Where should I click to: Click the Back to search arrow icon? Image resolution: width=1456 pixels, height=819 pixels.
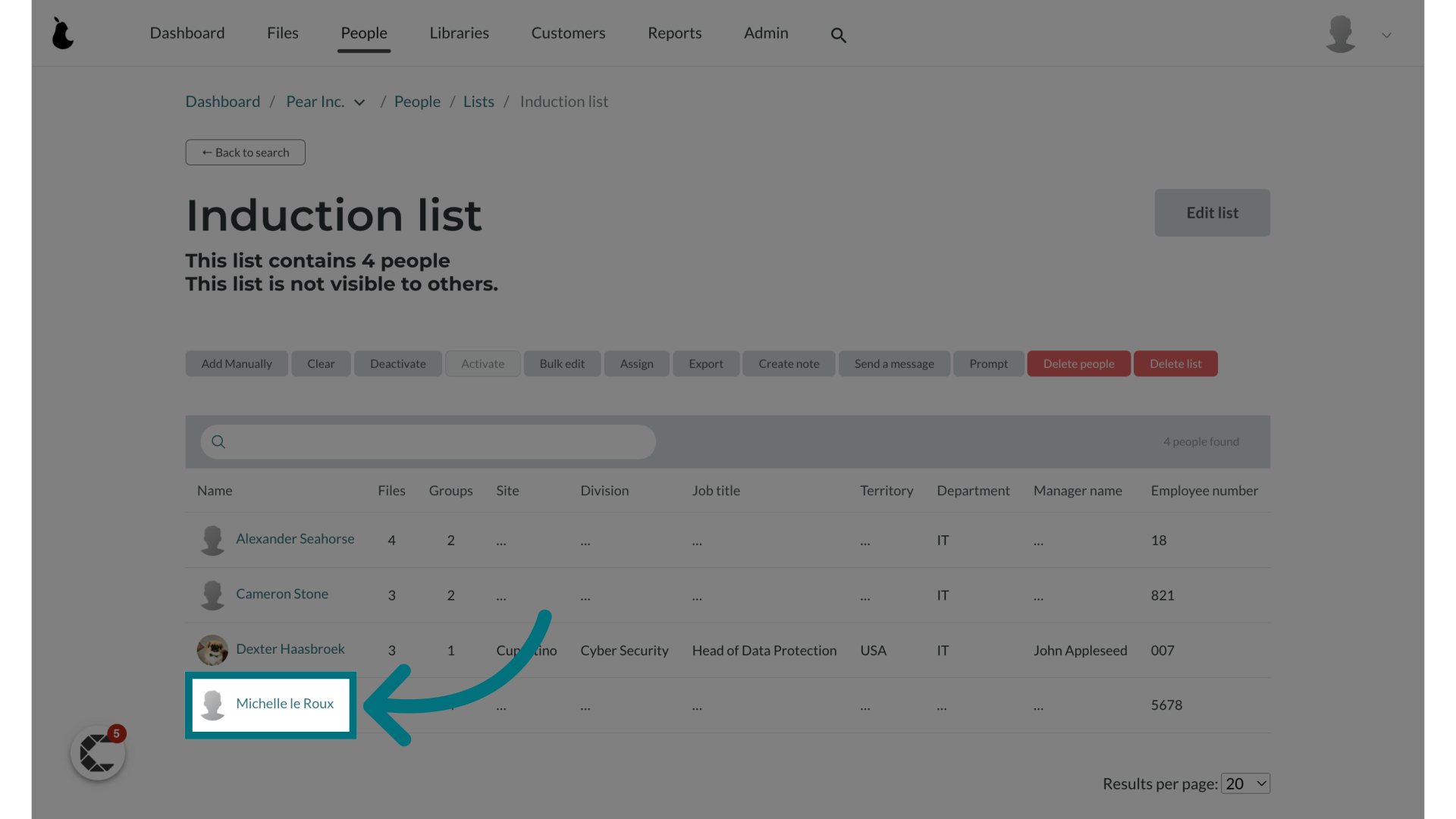205,153
